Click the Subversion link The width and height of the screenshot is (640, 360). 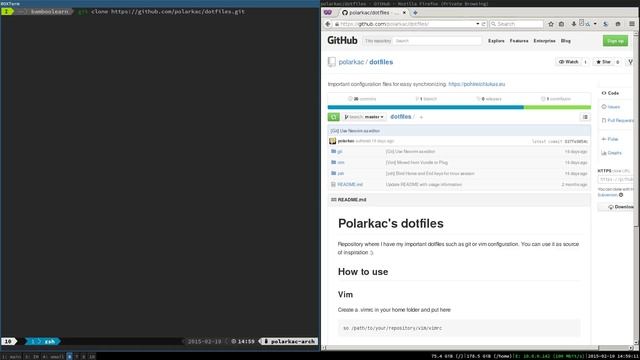607,195
